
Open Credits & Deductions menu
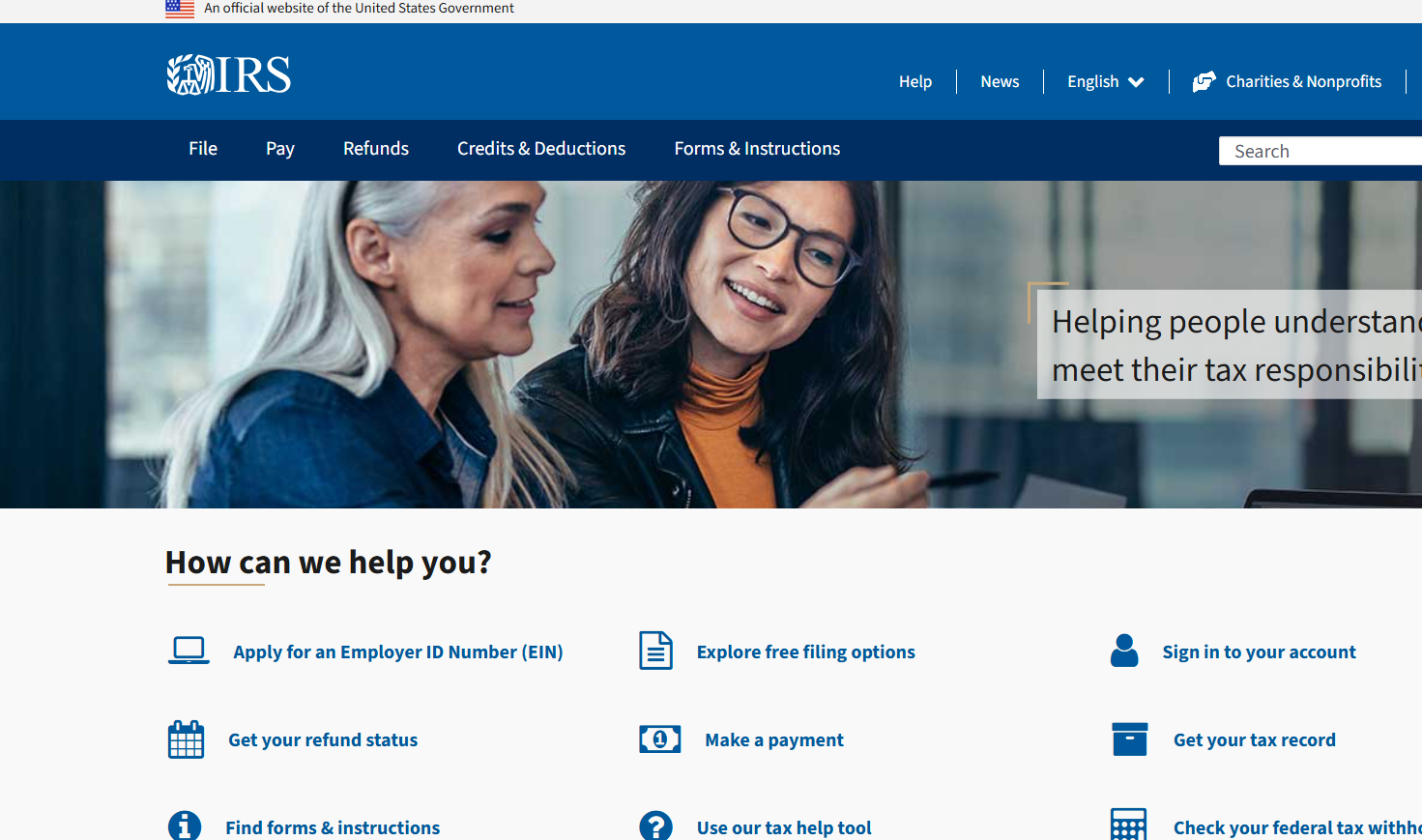pos(541,149)
